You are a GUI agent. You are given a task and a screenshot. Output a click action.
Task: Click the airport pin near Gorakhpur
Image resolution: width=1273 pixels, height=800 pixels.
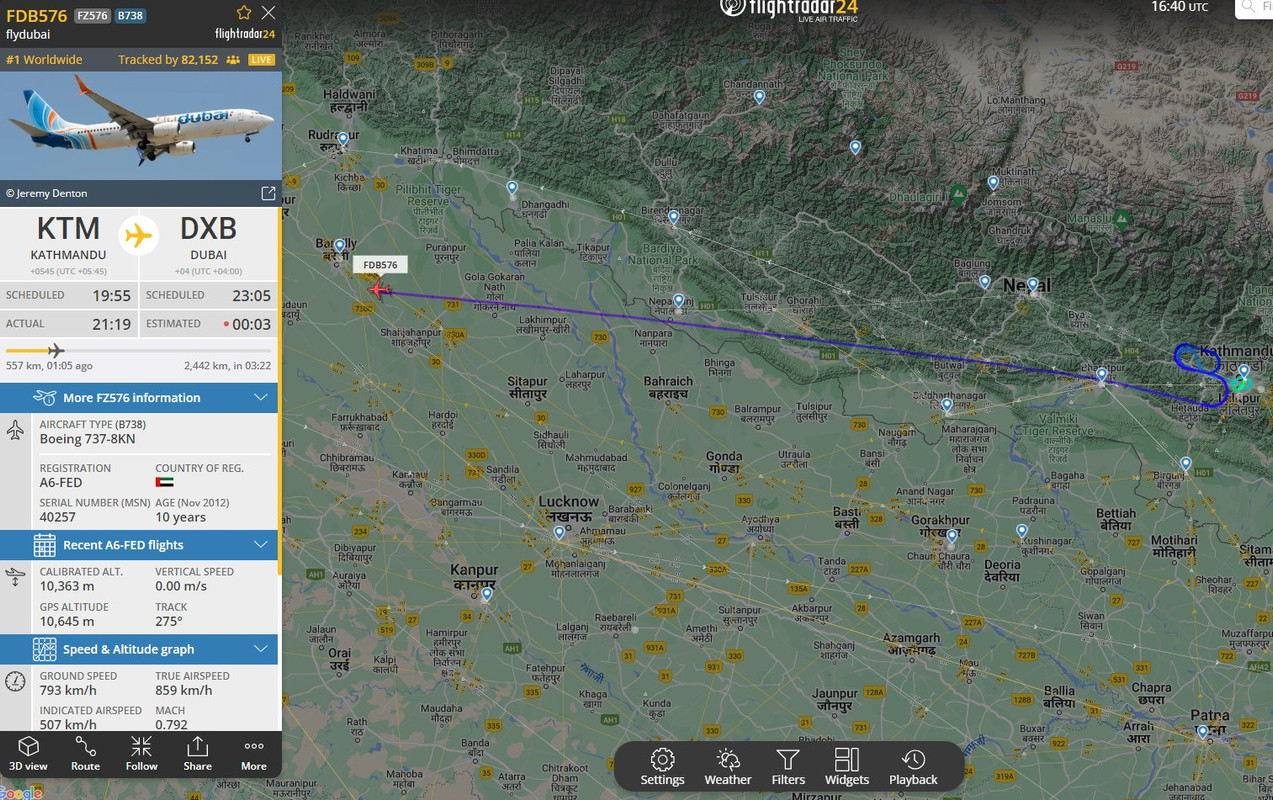click(952, 538)
